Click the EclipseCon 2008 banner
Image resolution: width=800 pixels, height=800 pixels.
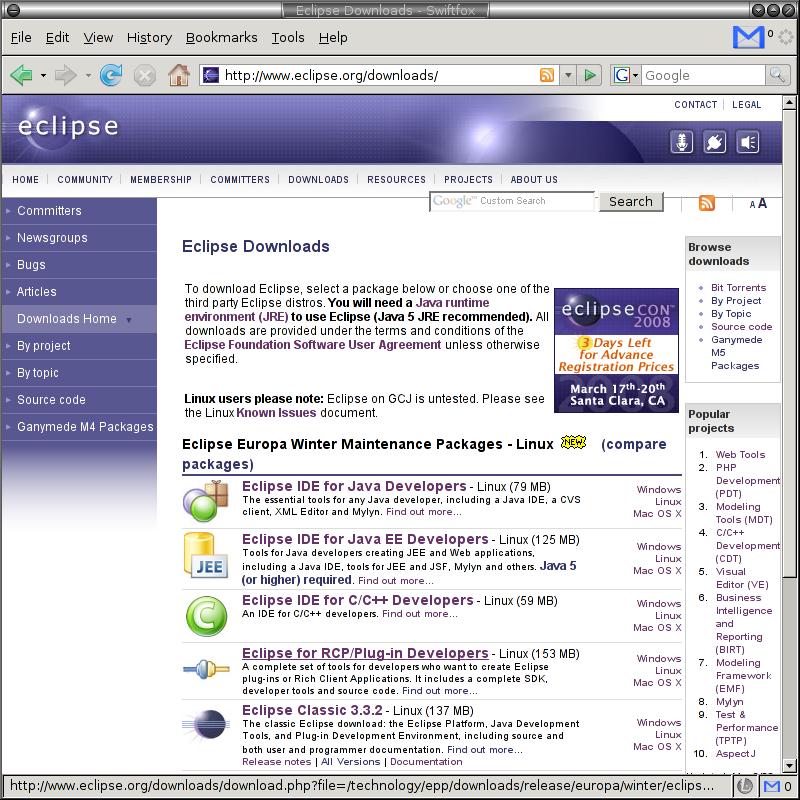pos(616,351)
